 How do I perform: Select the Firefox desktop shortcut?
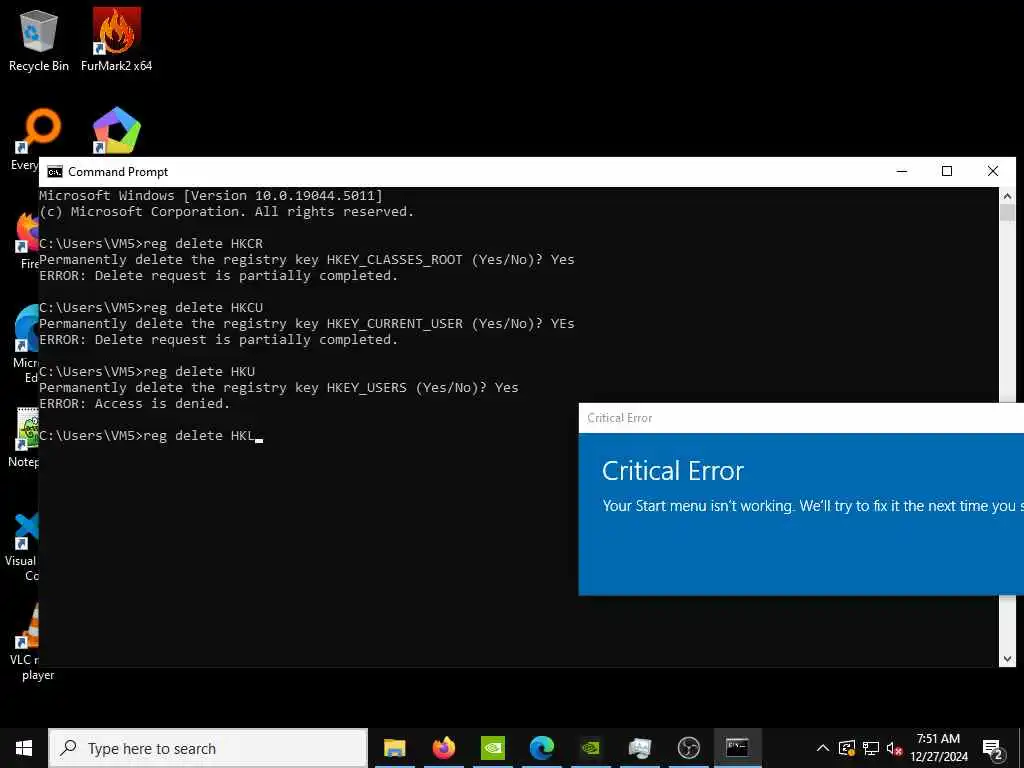(27, 240)
